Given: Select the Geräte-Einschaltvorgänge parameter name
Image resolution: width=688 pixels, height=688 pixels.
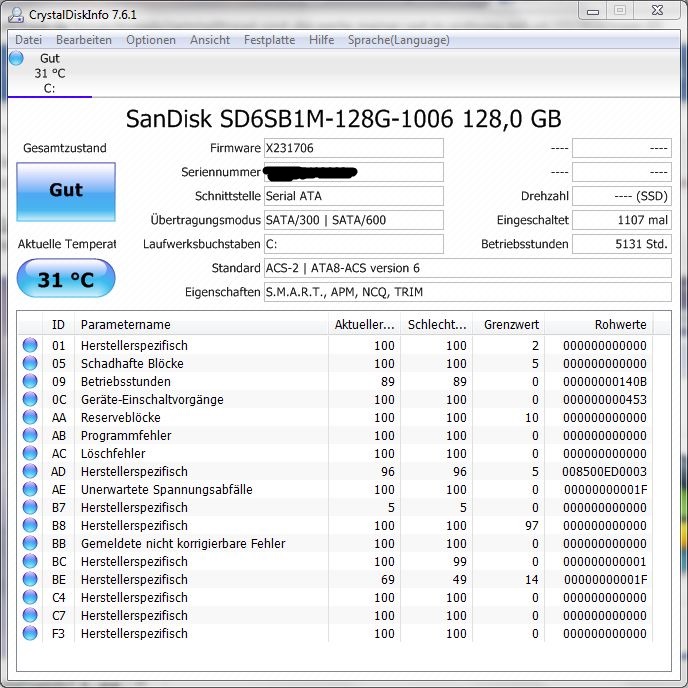Looking at the screenshot, I should tap(152, 399).
